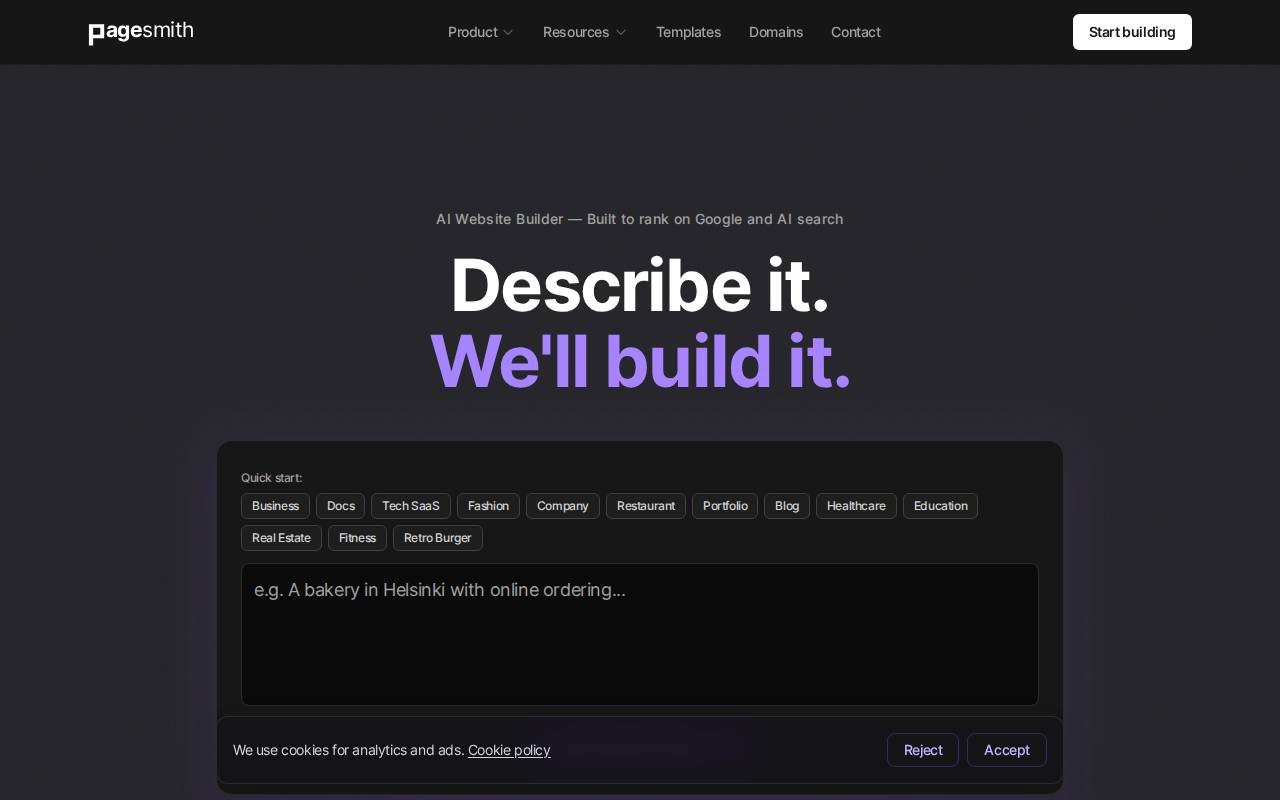Screen dimensions: 1280x800
Task: Select the Fashion quick start chip
Action: pyautogui.click(x=488, y=506)
